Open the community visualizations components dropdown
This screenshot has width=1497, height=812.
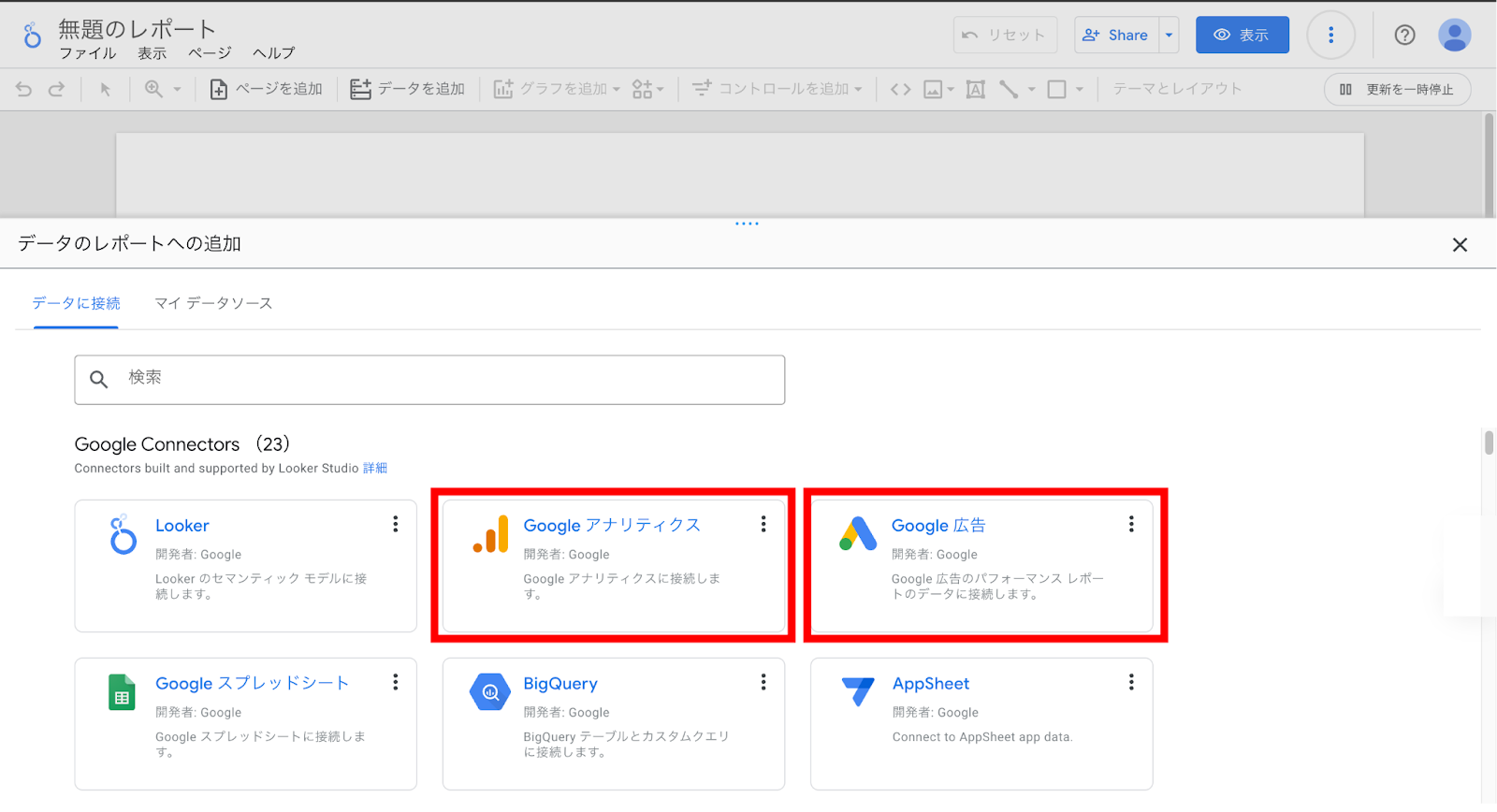[x=647, y=89]
